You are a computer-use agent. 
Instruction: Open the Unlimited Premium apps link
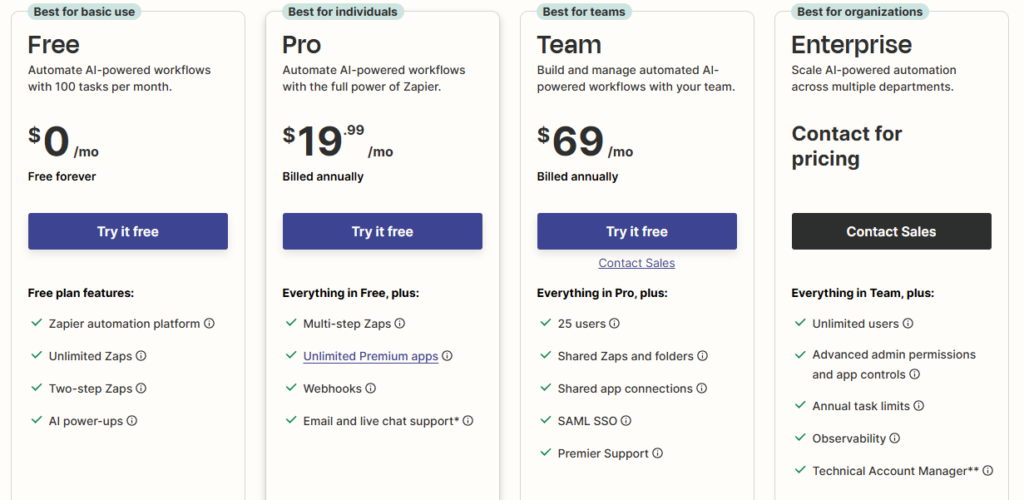[x=370, y=356]
